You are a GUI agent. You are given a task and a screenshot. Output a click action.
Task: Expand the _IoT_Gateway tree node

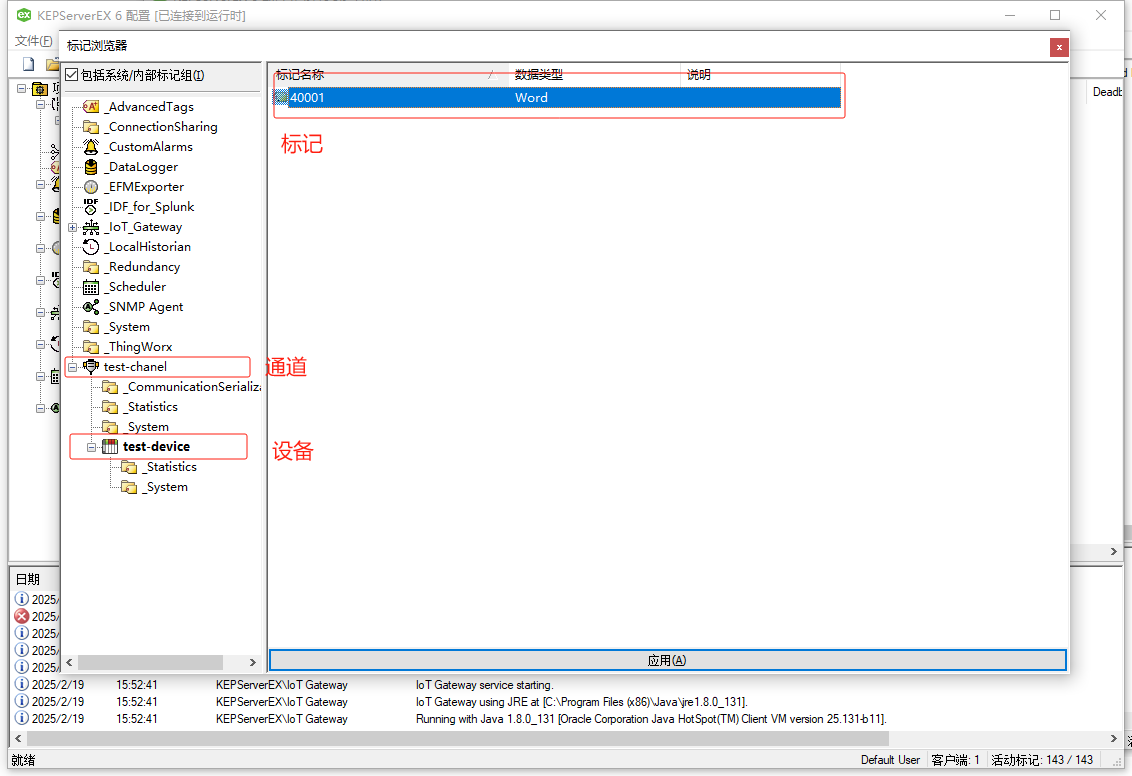[72, 227]
